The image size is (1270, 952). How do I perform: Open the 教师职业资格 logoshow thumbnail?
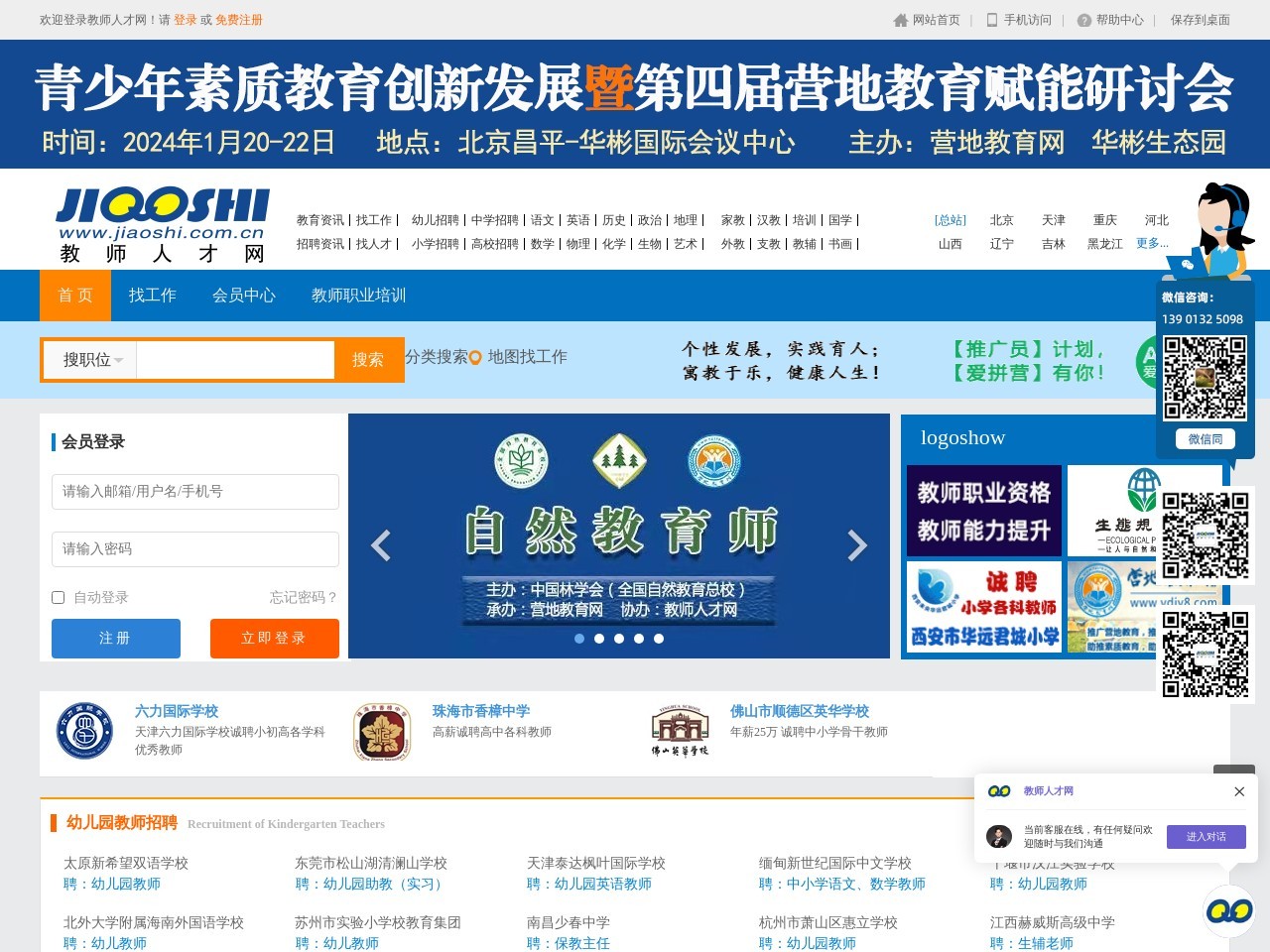click(984, 511)
